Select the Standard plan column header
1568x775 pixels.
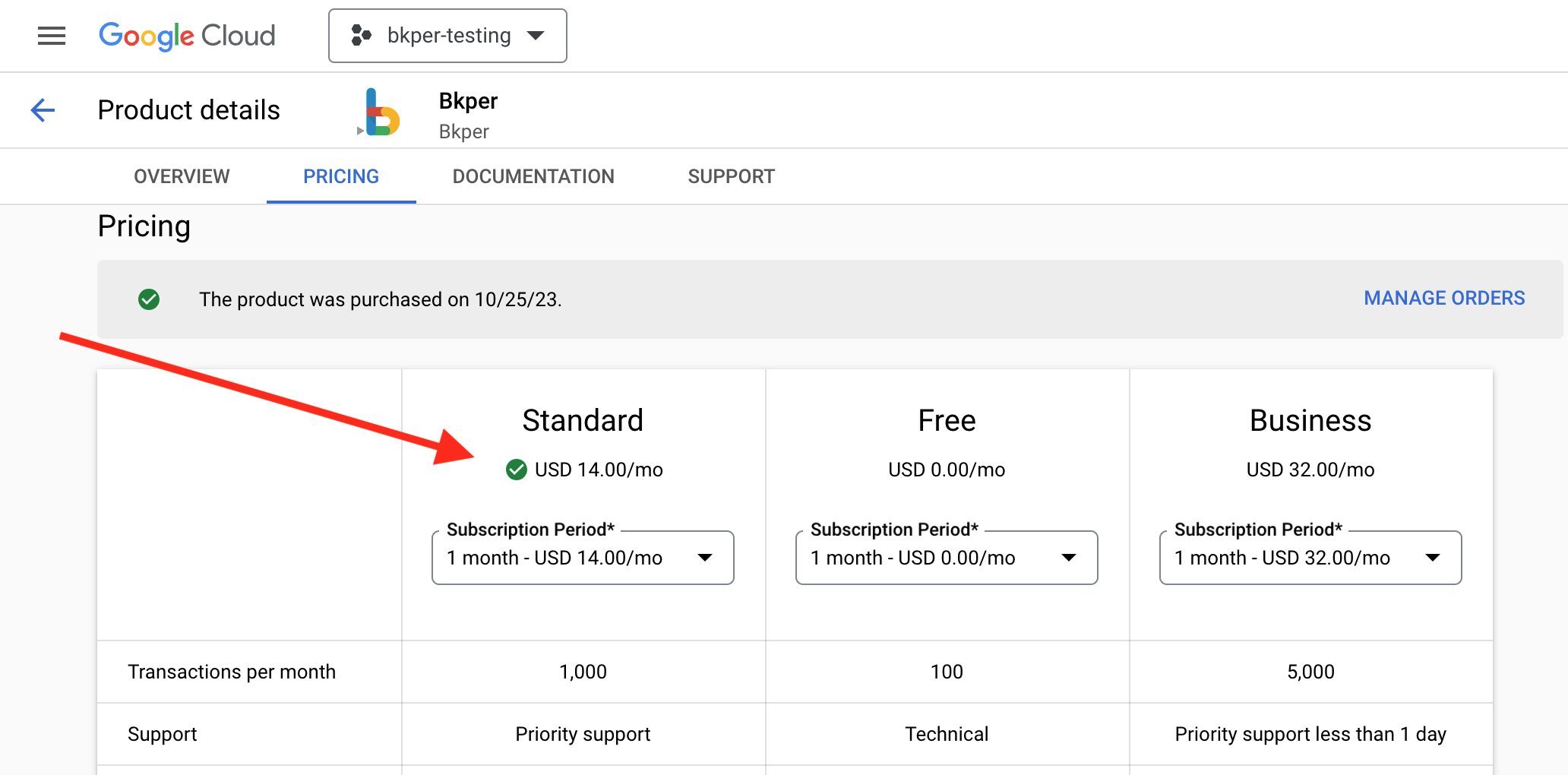583,419
